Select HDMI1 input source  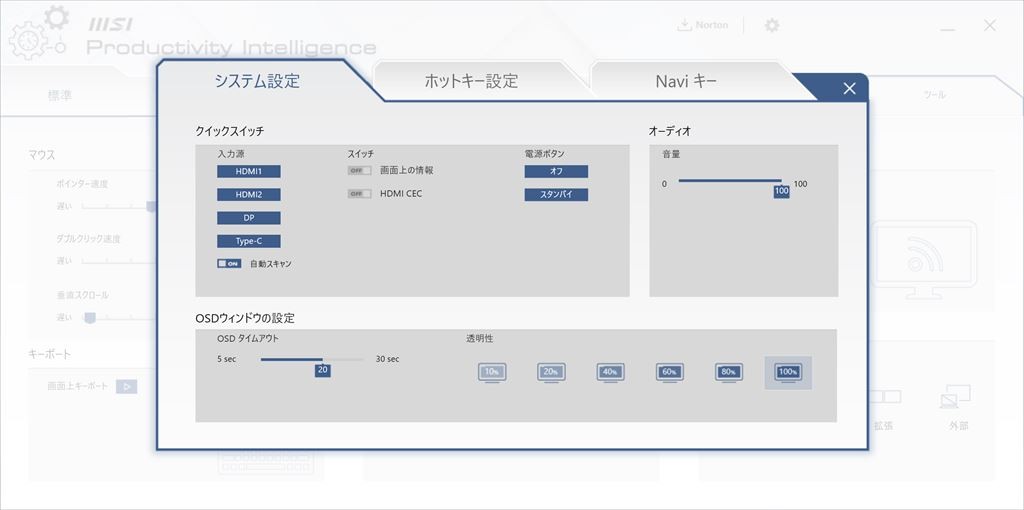[x=249, y=171]
